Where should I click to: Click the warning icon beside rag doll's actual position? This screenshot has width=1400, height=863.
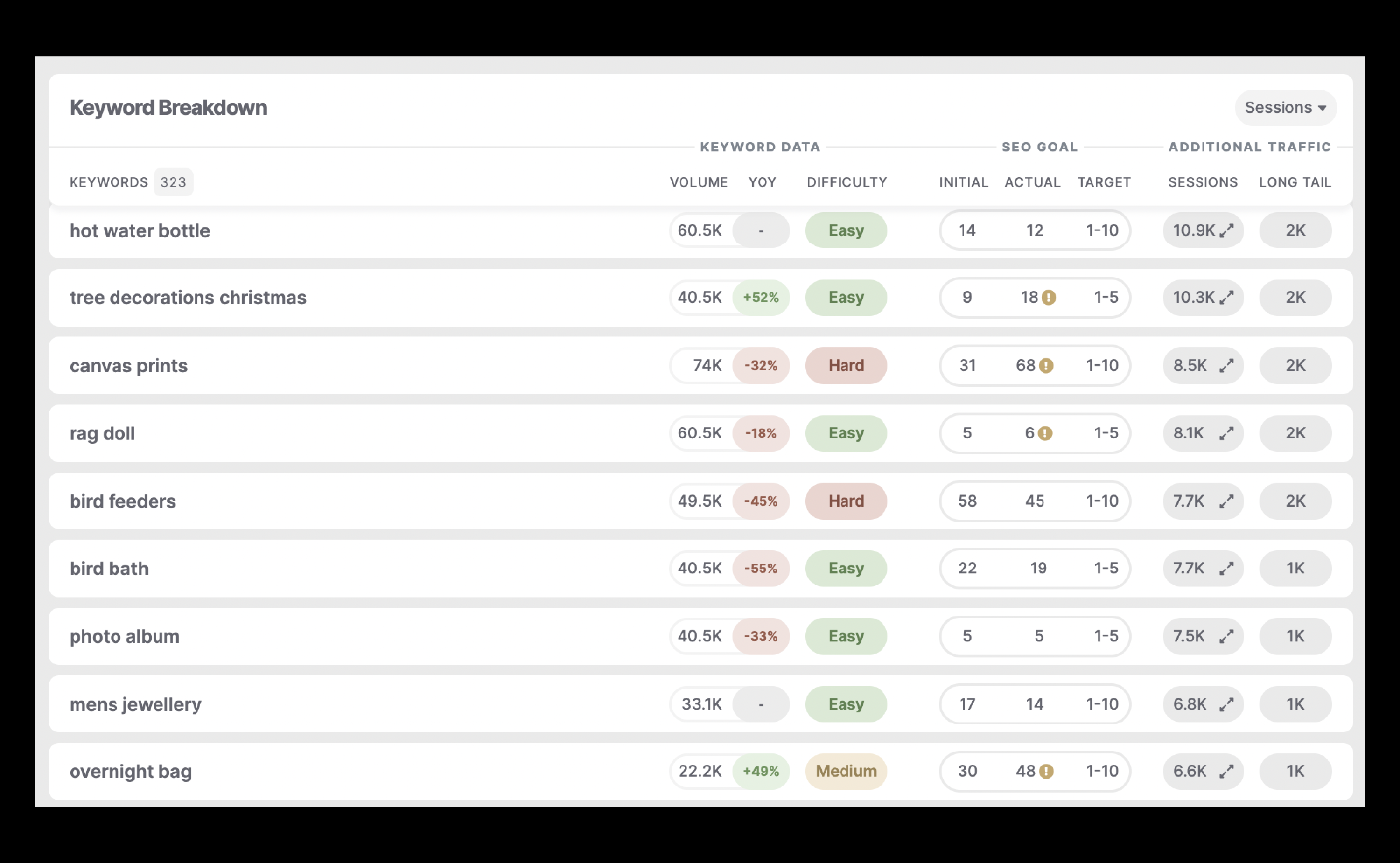point(1045,433)
